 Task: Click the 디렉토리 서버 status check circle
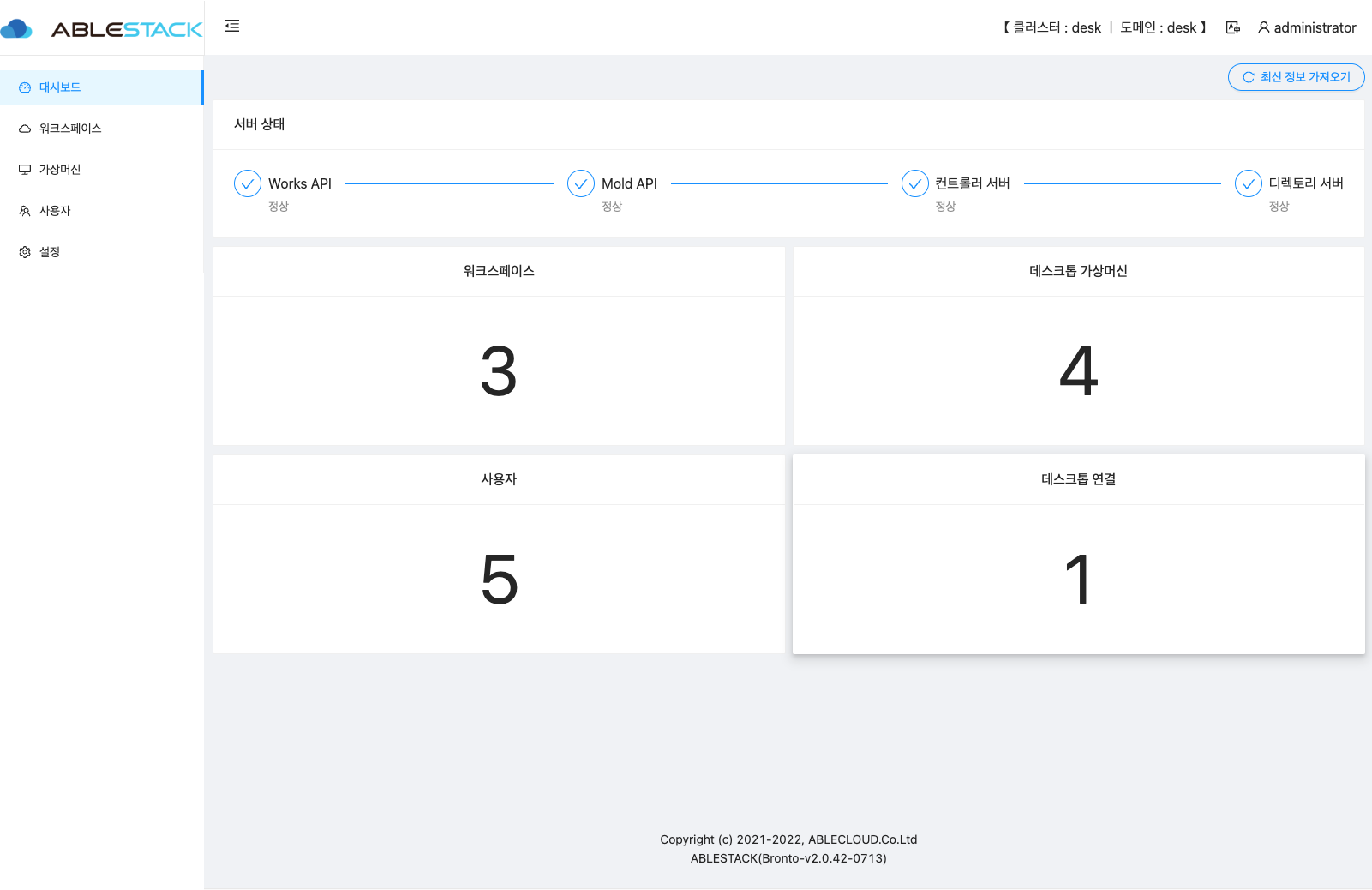click(1247, 183)
